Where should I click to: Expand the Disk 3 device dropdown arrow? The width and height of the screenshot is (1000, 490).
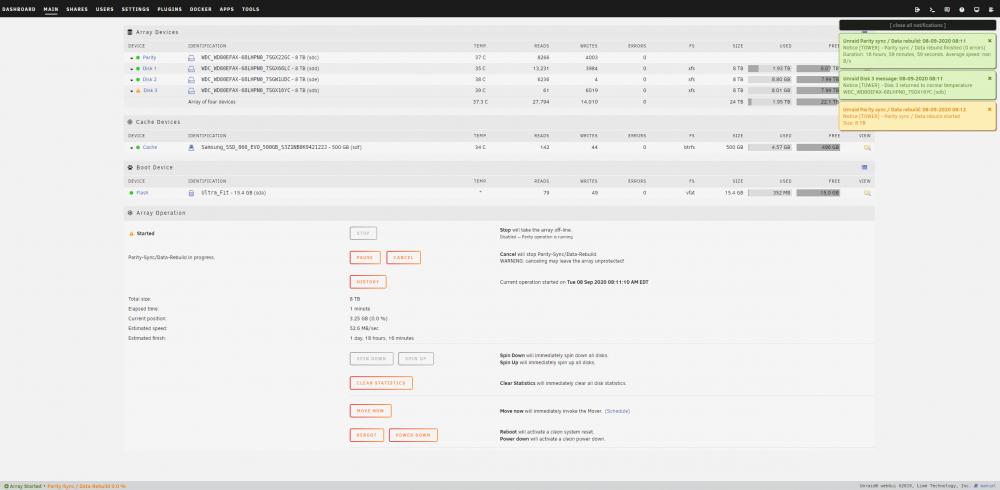pos(132,91)
